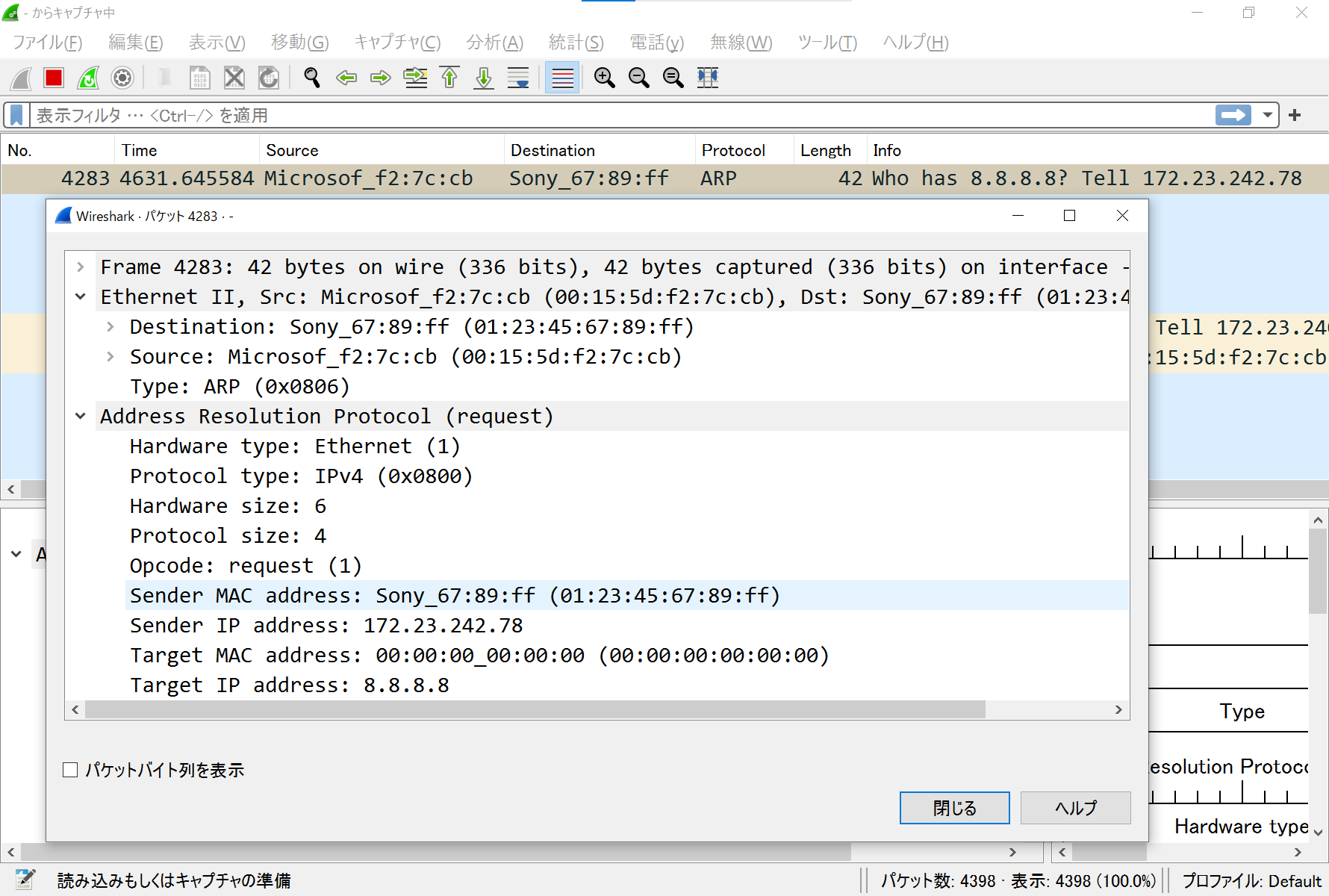Open display filter history dropdown arrow
Image resolution: width=1329 pixels, height=896 pixels.
pyautogui.click(x=1267, y=115)
